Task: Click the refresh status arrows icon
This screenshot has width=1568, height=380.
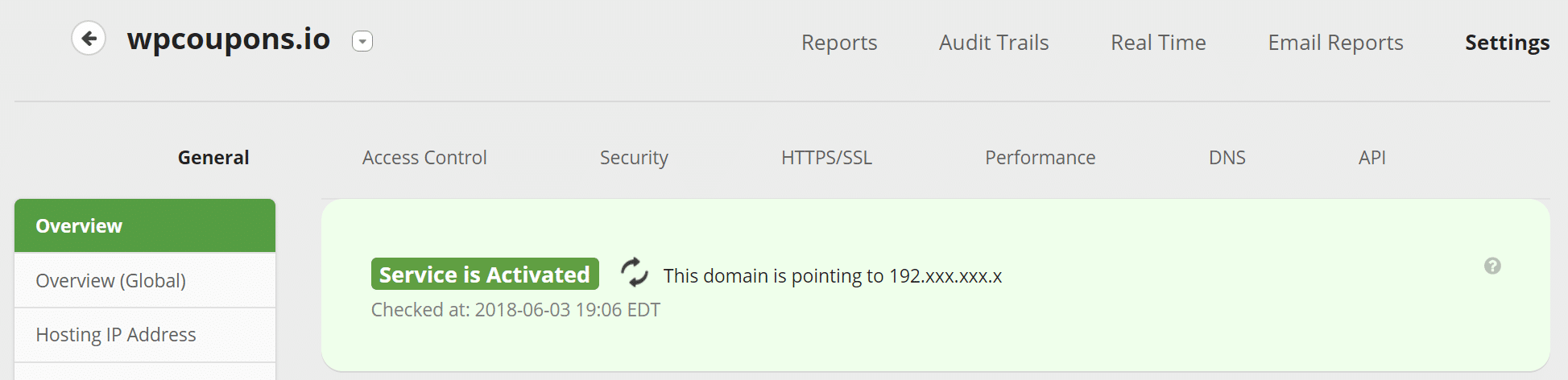Action: point(635,273)
